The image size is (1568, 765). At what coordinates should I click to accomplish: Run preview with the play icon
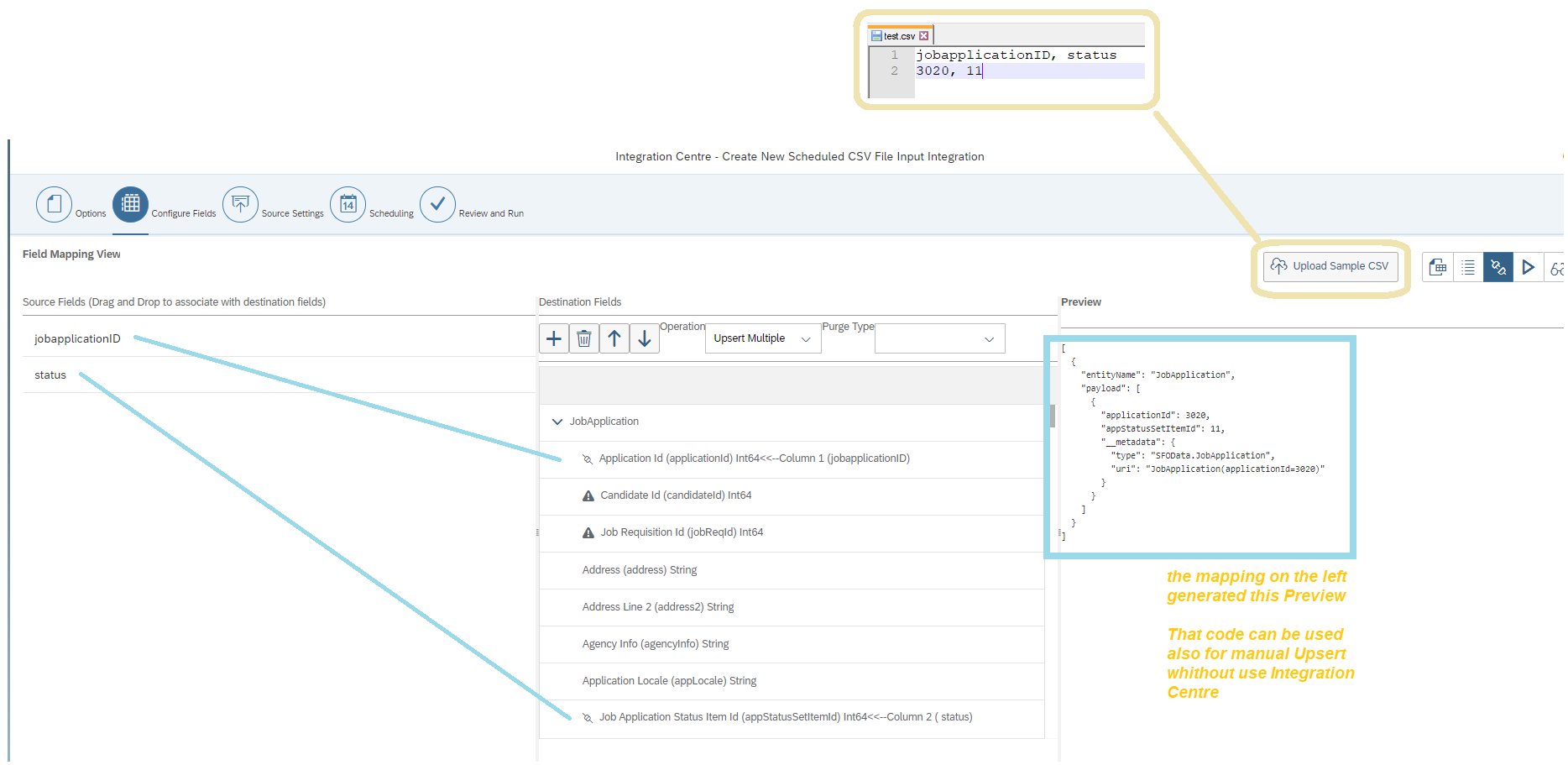click(x=1529, y=267)
